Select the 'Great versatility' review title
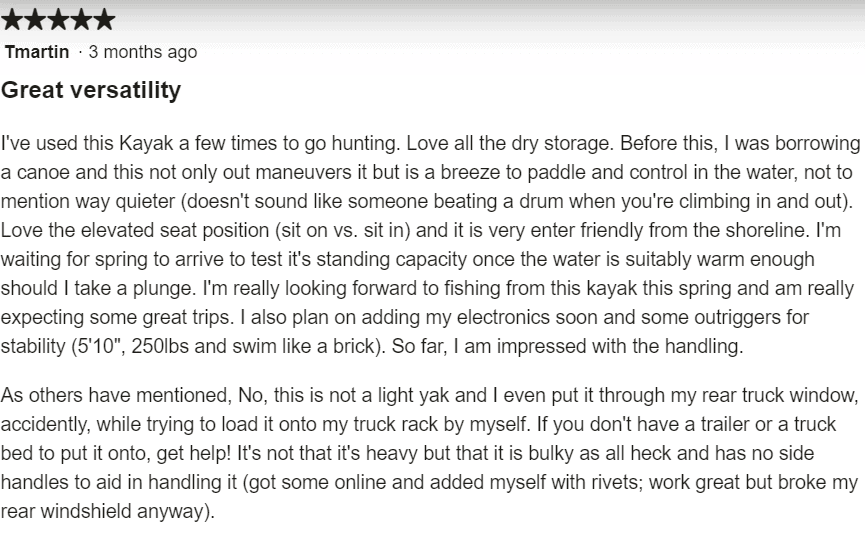This screenshot has width=865, height=536. tap(91, 90)
